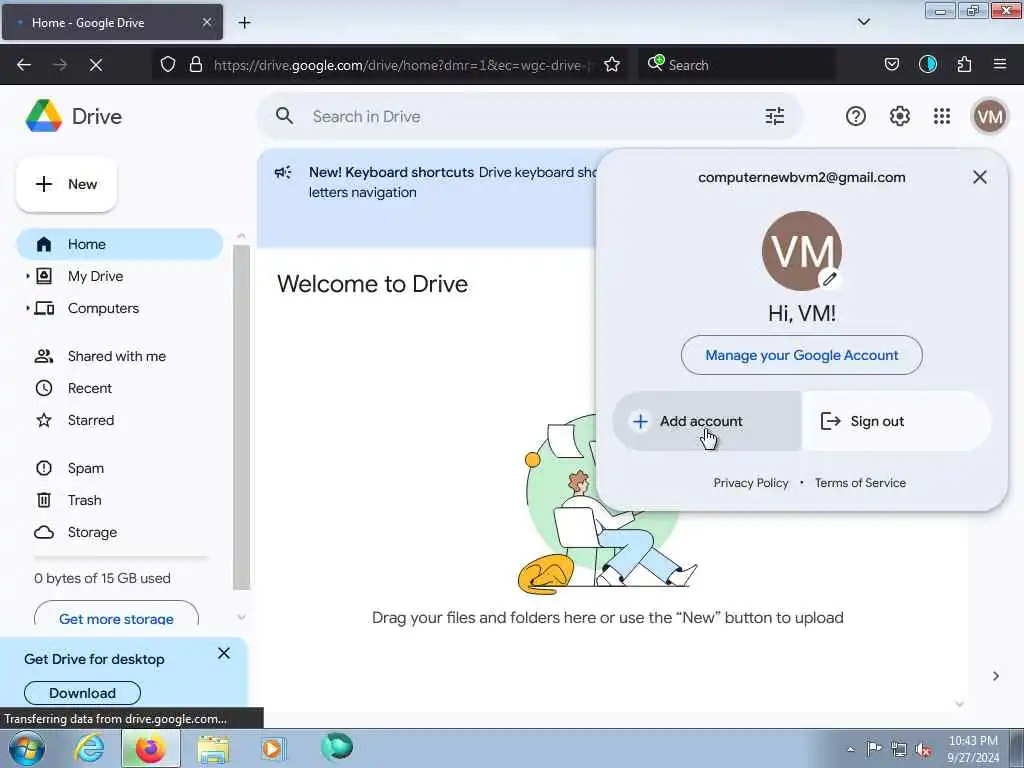
Task: Open Firefox extensions puzzle icon
Action: (x=964, y=65)
